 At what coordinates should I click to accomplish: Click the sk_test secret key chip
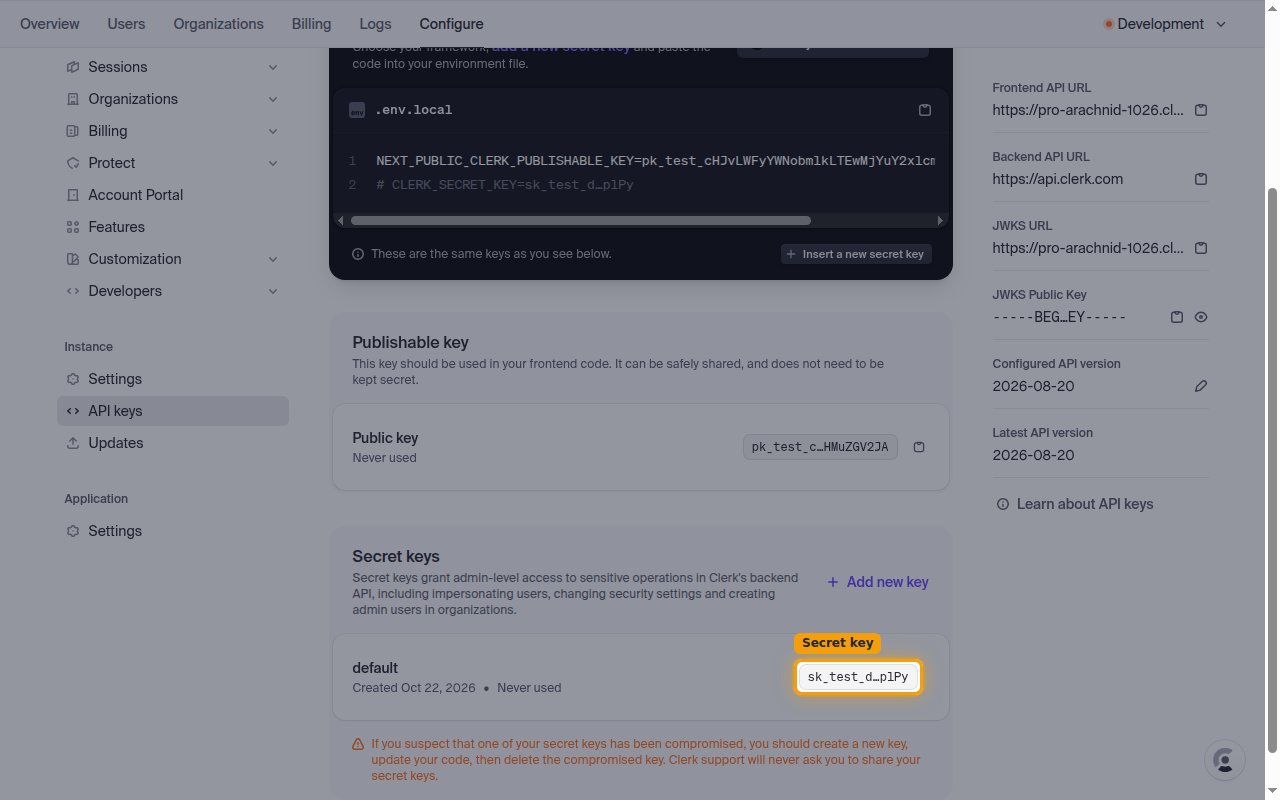point(858,677)
